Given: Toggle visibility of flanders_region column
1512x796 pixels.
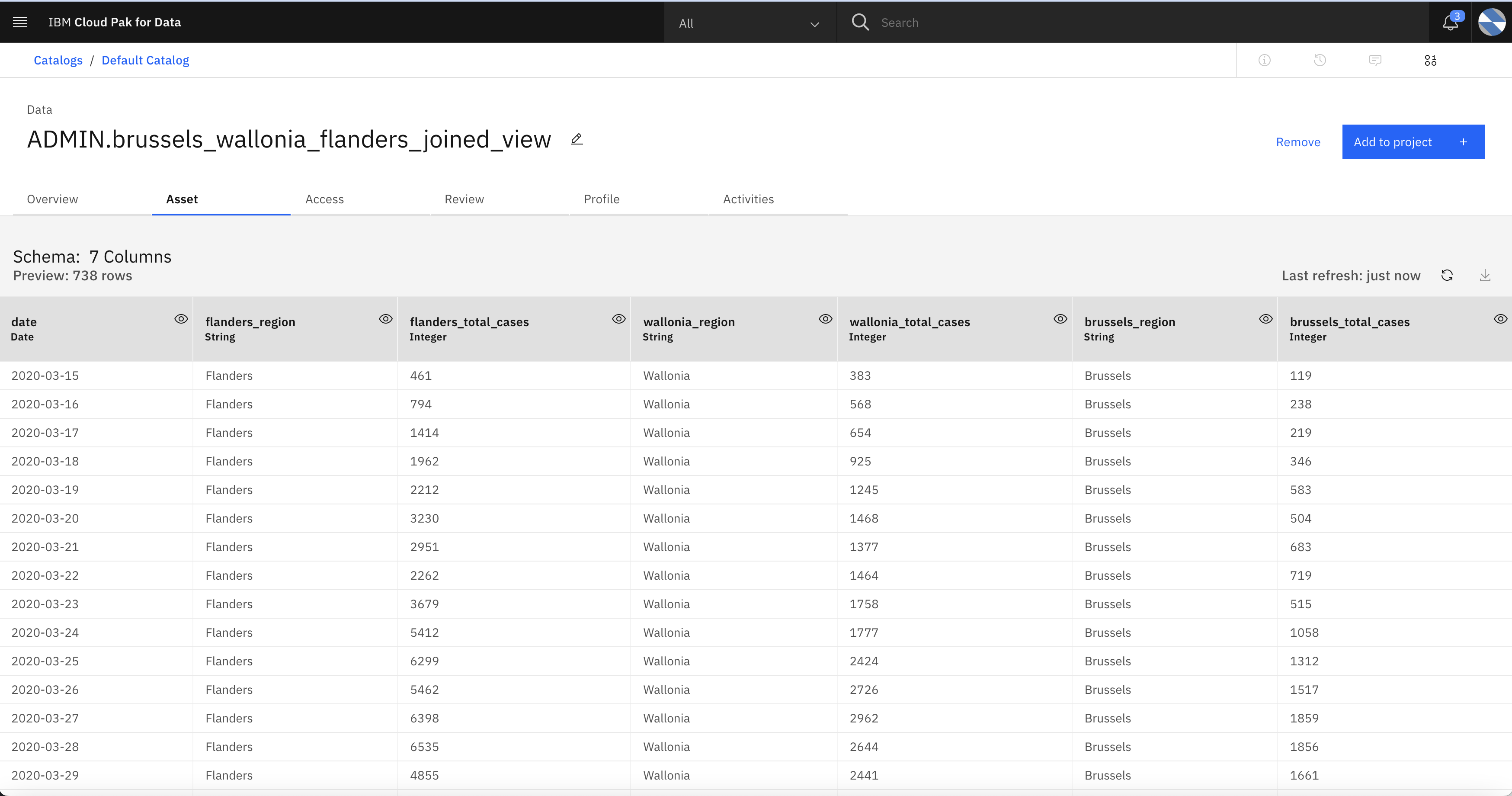Looking at the screenshot, I should [x=385, y=319].
